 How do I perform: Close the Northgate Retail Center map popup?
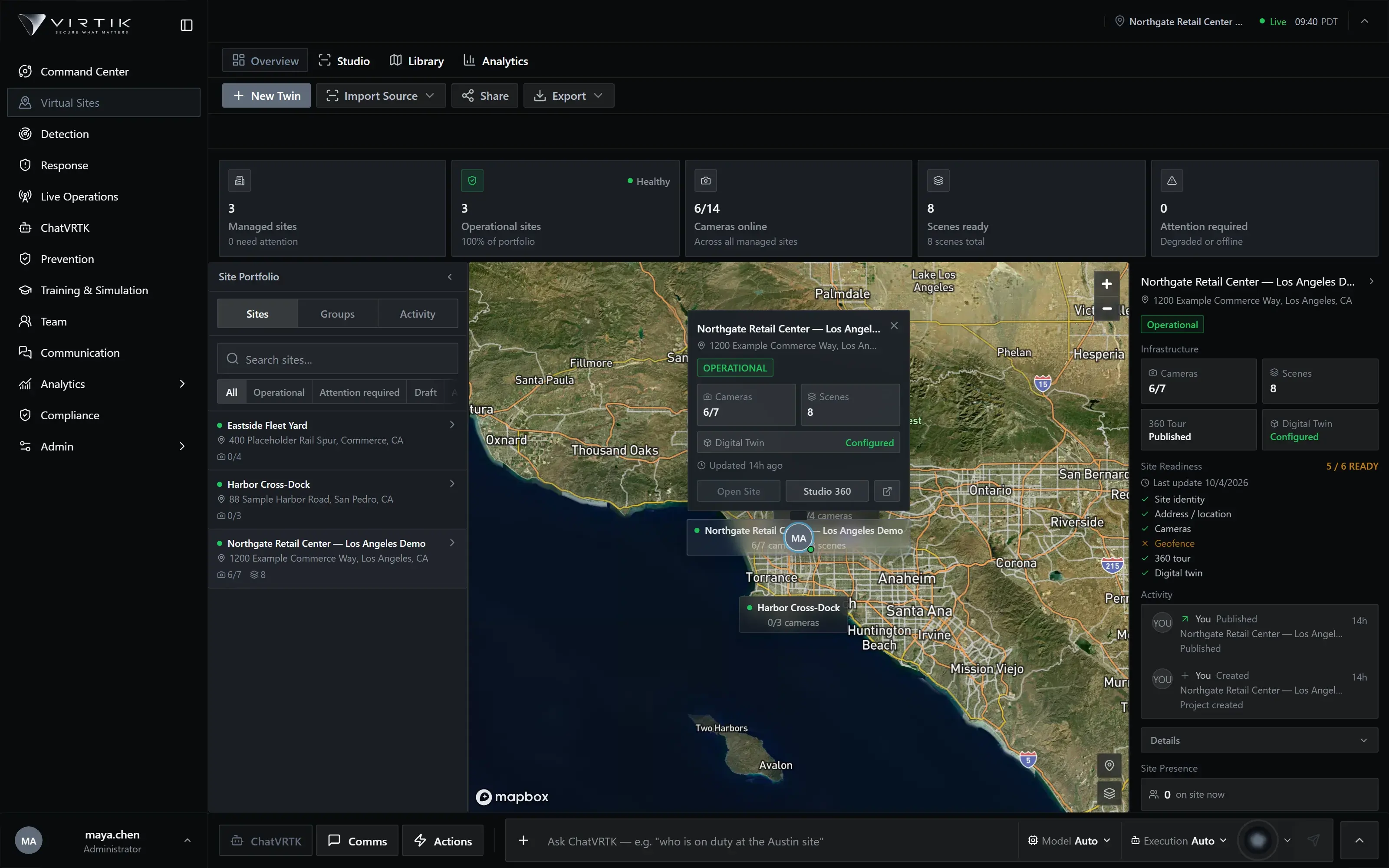894,325
